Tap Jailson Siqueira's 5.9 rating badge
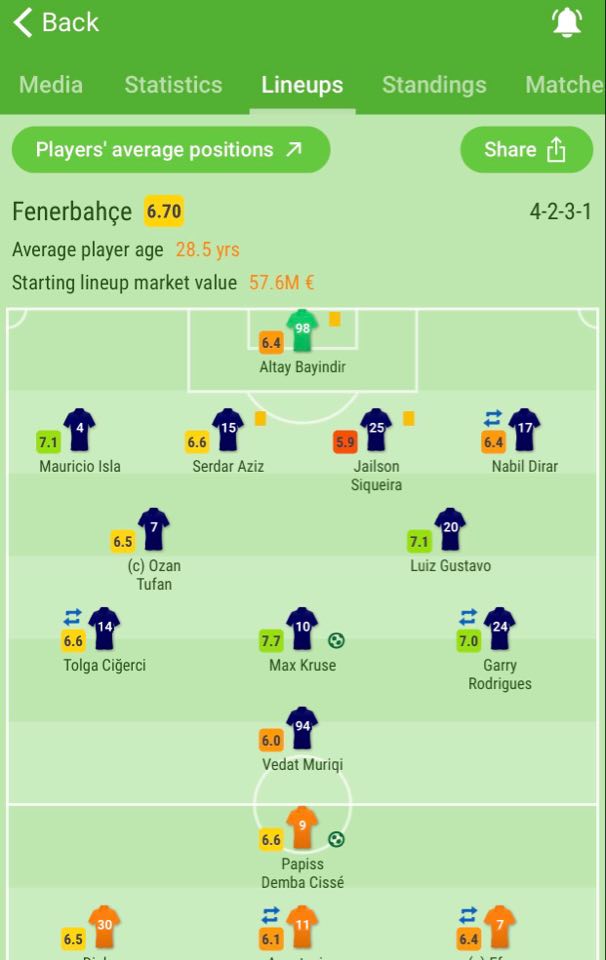This screenshot has width=606, height=960. click(345, 442)
